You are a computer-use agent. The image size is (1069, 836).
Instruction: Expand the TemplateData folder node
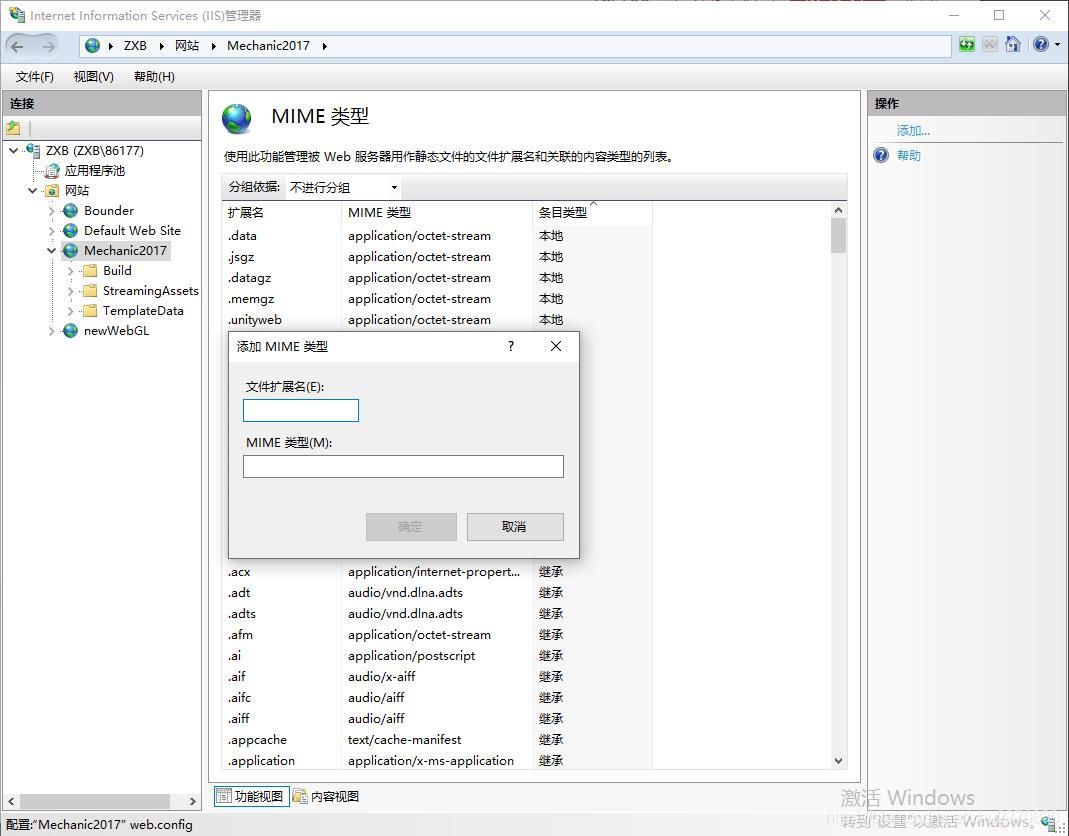(71, 310)
